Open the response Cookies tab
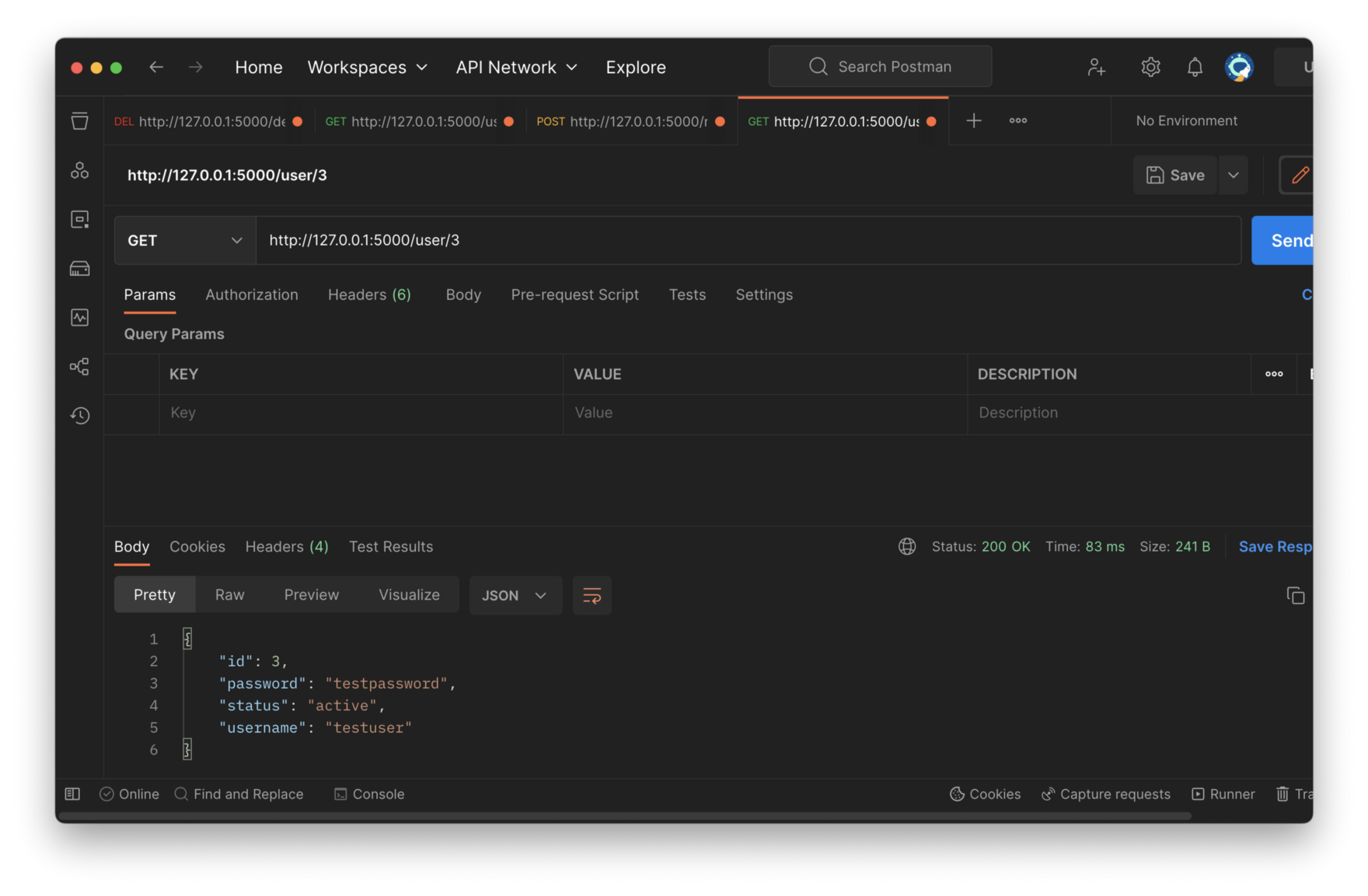 pyautogui.click(x=197, y=546)
